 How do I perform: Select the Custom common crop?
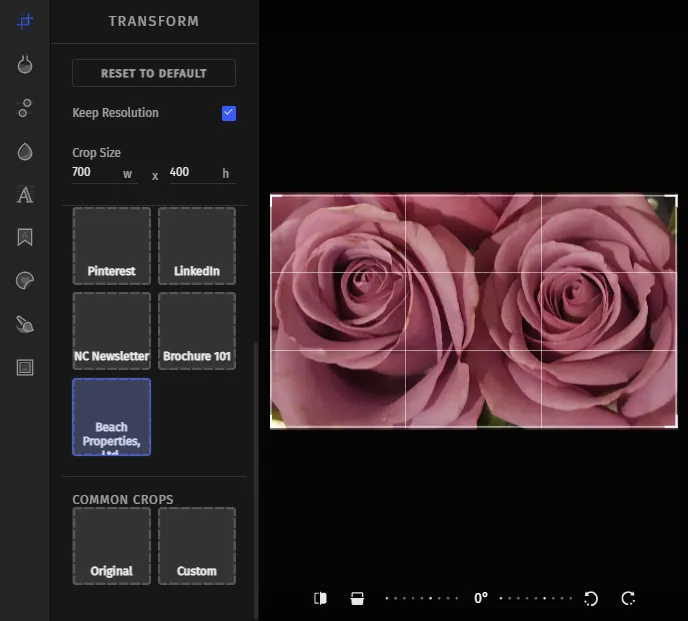197,546
